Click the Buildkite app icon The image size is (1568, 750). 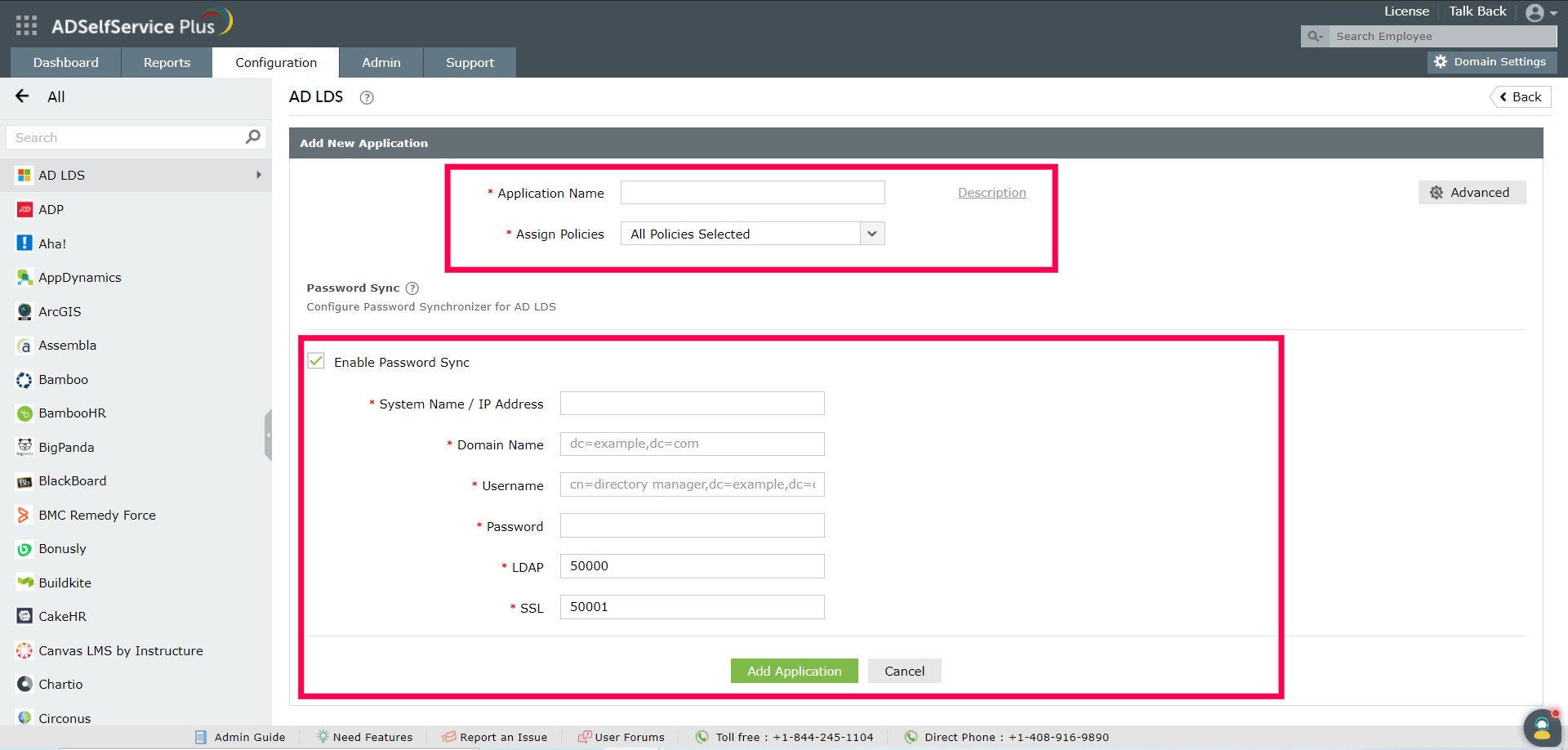coord(24,583)
